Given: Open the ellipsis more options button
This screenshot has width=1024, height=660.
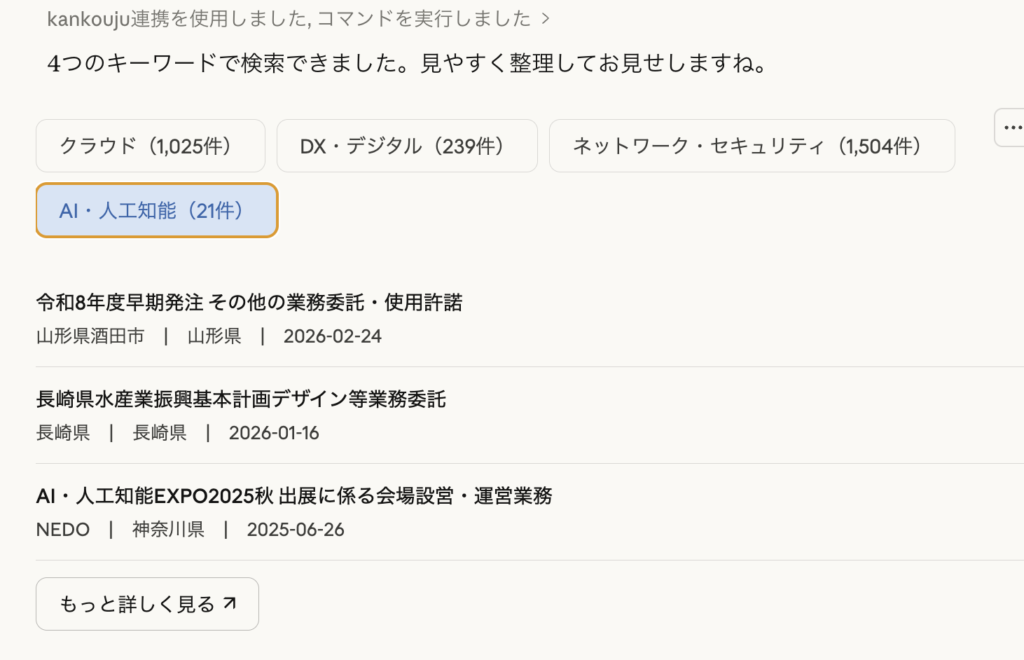Looking at the screenshot, I should pos(1011,128).
